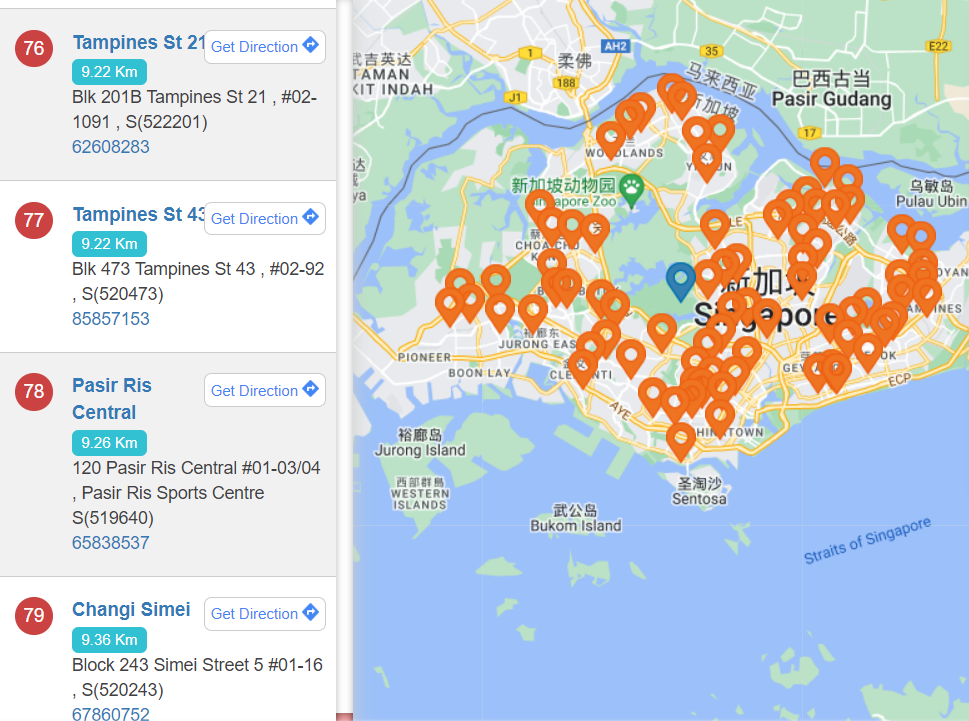
Task: Select the red number 76 marker
Action: pyautogui.click(x=34, y=48)
